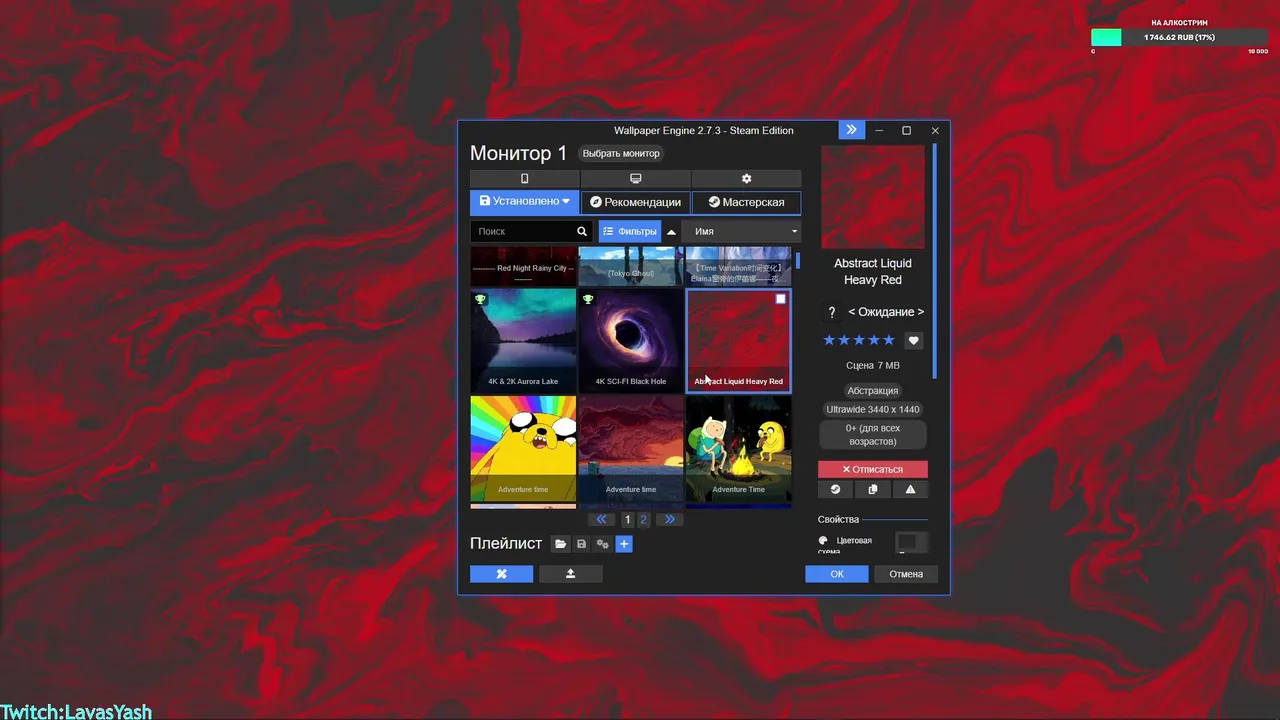The image size is (1280, 720).
Task: Confirm with the ОК button
Action: (x=837, y=574)
